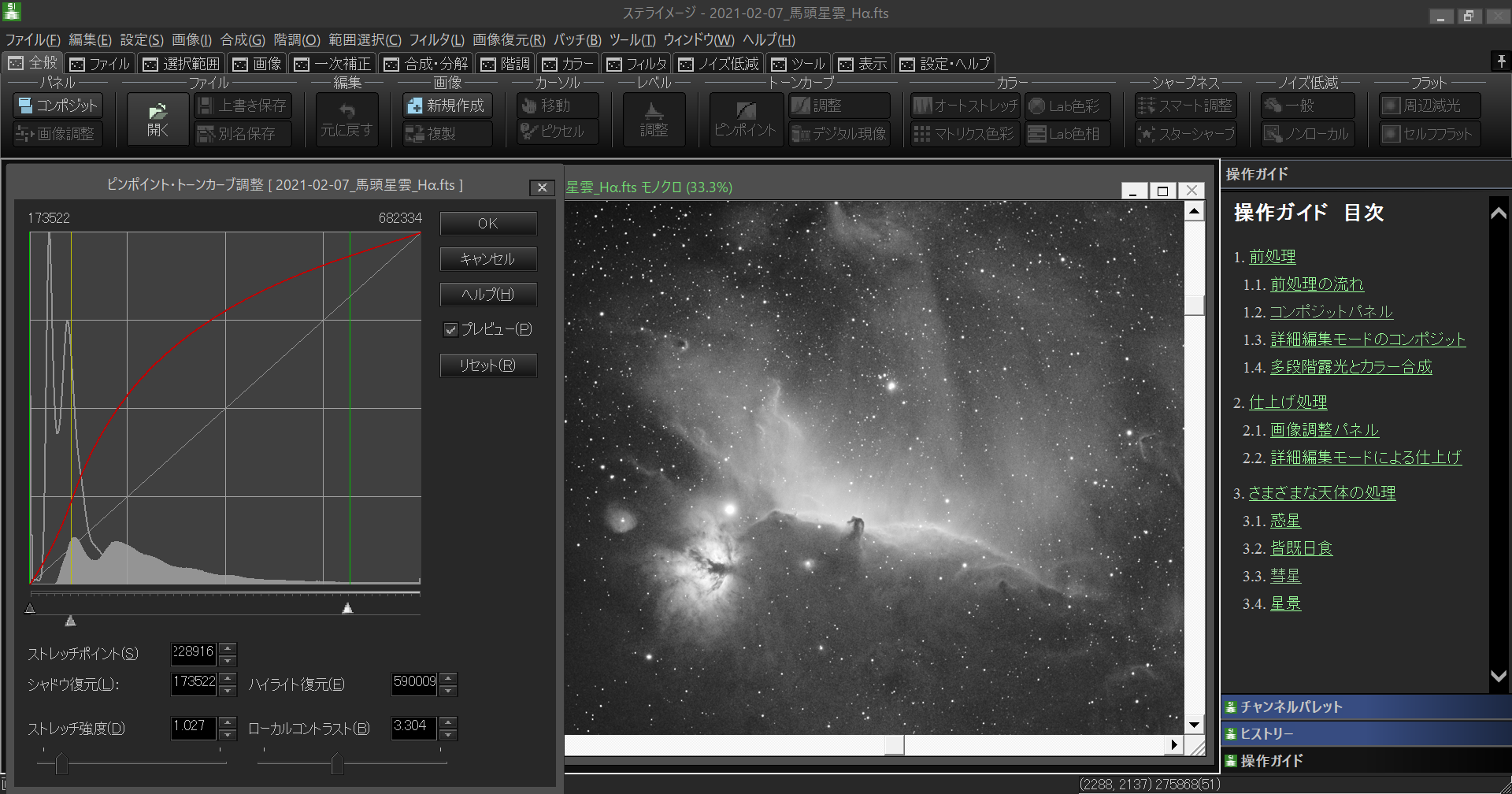1512x794 pixels.
Task: Click the 画像調整 panel icon
Action: [24, 134]
